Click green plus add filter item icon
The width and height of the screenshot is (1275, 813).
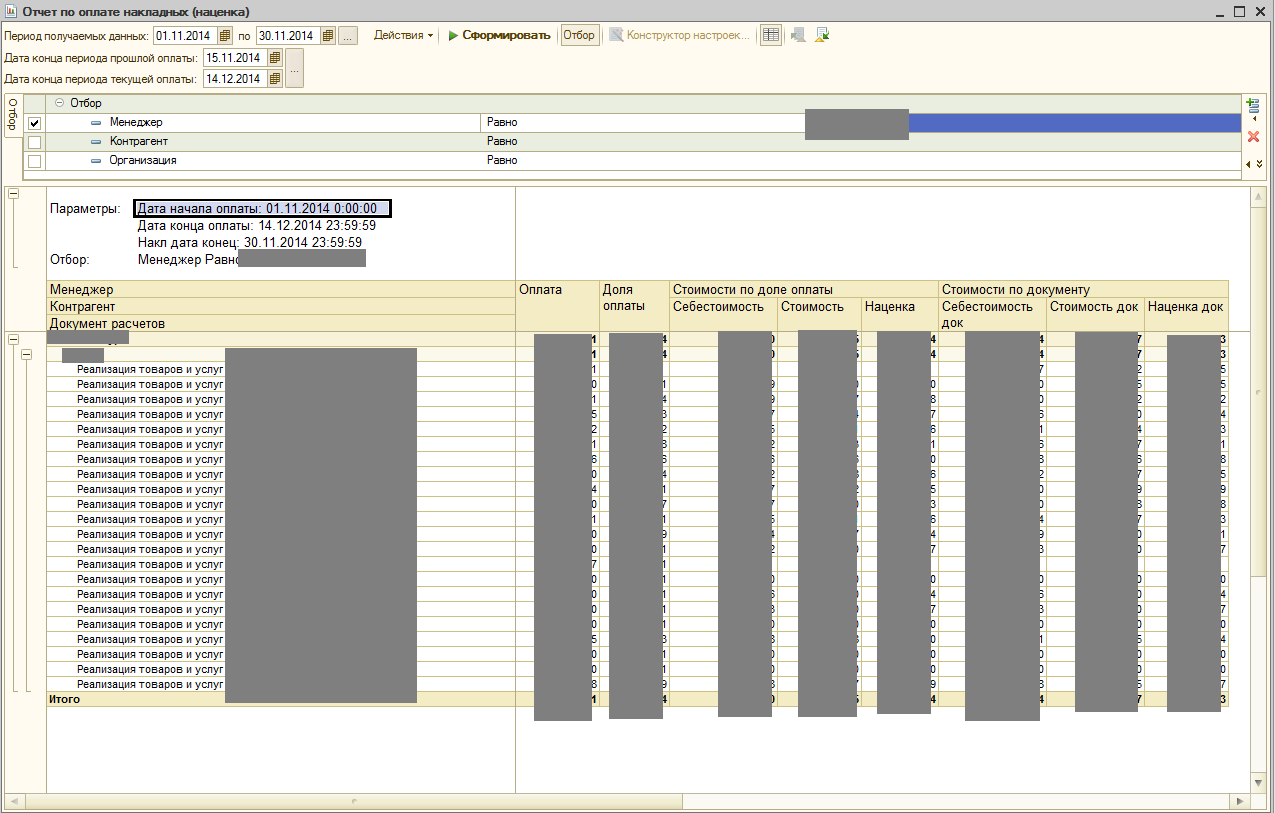click(x=1252, y=105)
